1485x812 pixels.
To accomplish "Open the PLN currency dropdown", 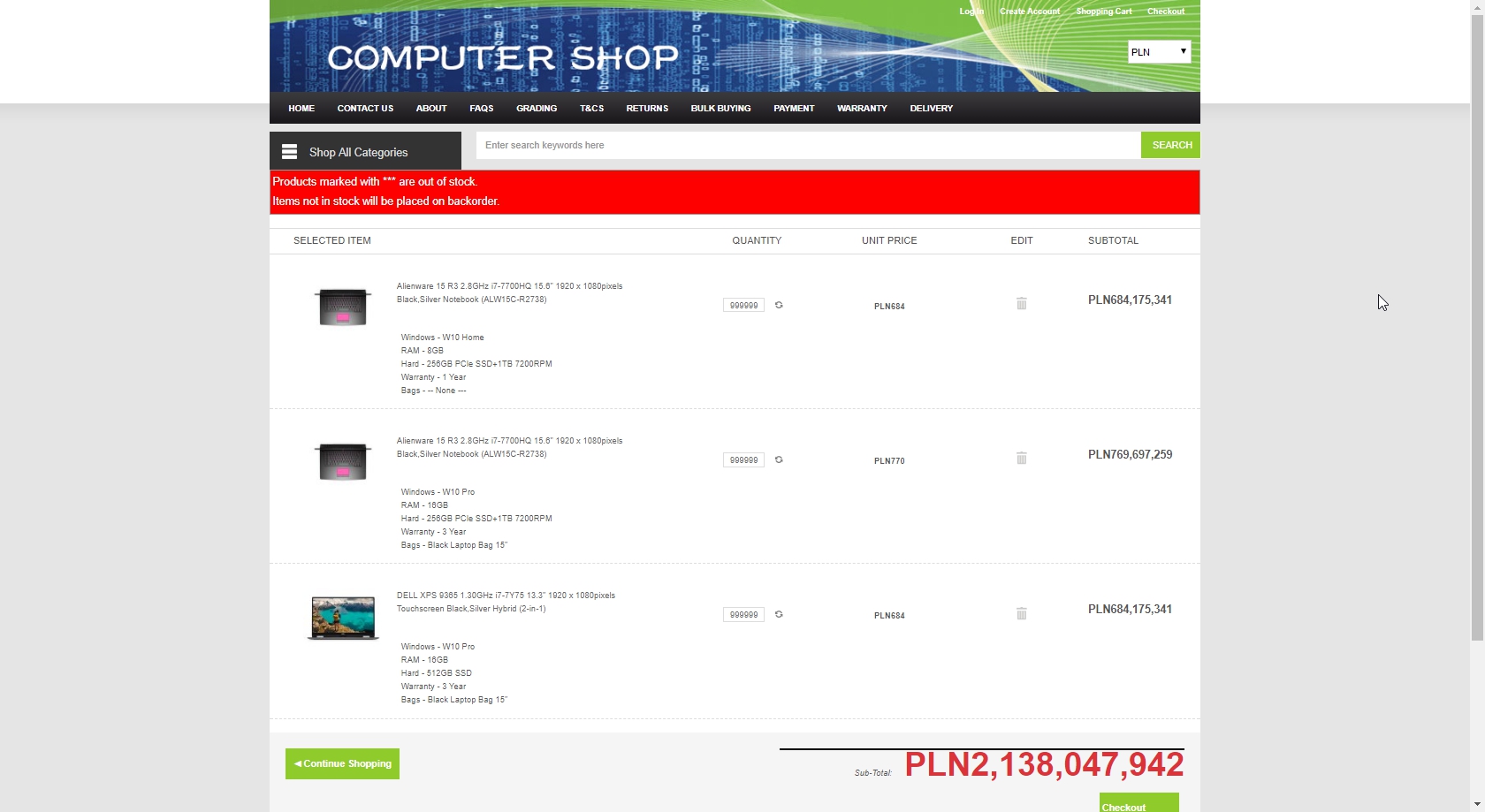I will (1159, 52).
